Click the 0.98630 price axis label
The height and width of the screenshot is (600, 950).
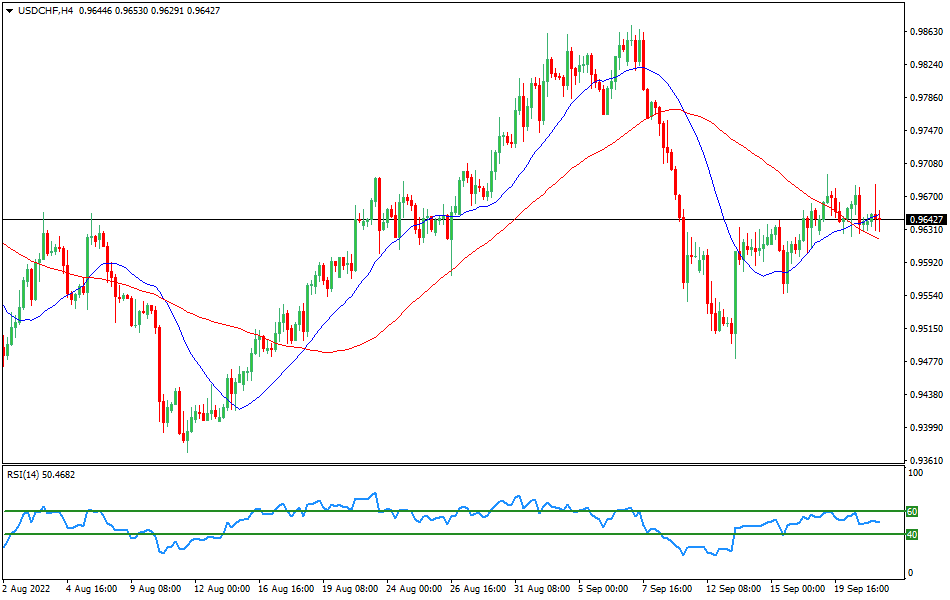[924, 32]
